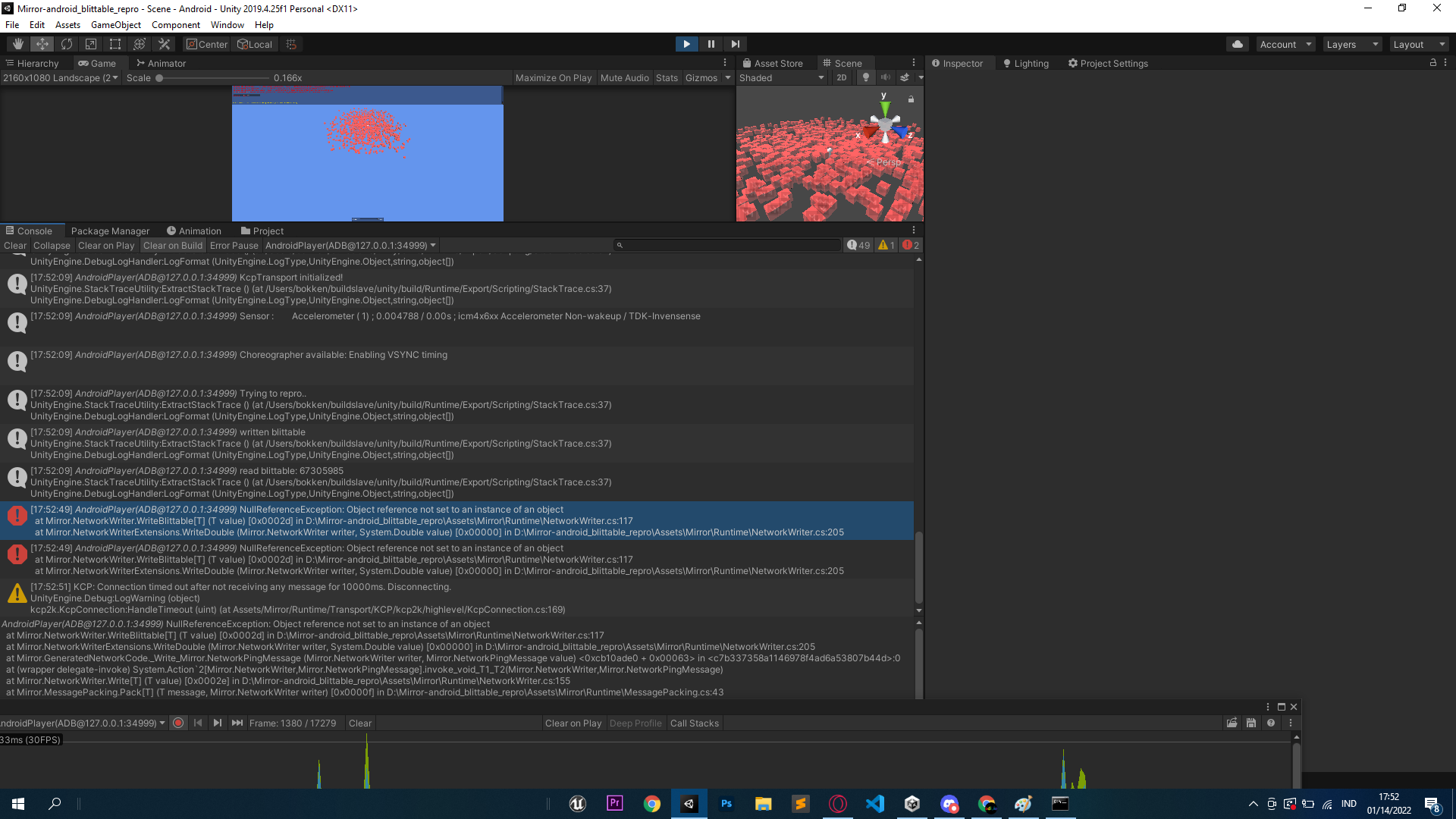The height and width of the screenshot is (819, 1456).
Task: Open the 2160x1080 Landscape resolution dropdown
Action: 61,77
